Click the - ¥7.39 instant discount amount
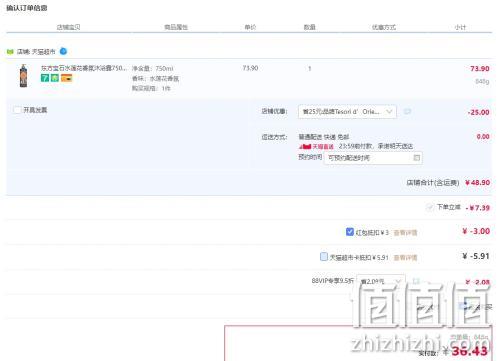Image resolution: width=500 pixels, height=361 pixels. click(477, 208)
